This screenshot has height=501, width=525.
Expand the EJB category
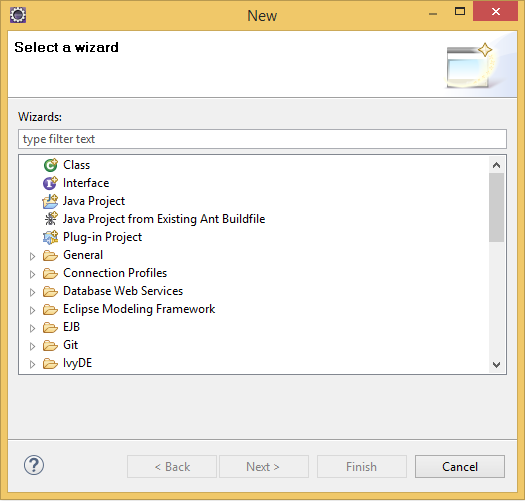tap(32, 329)
